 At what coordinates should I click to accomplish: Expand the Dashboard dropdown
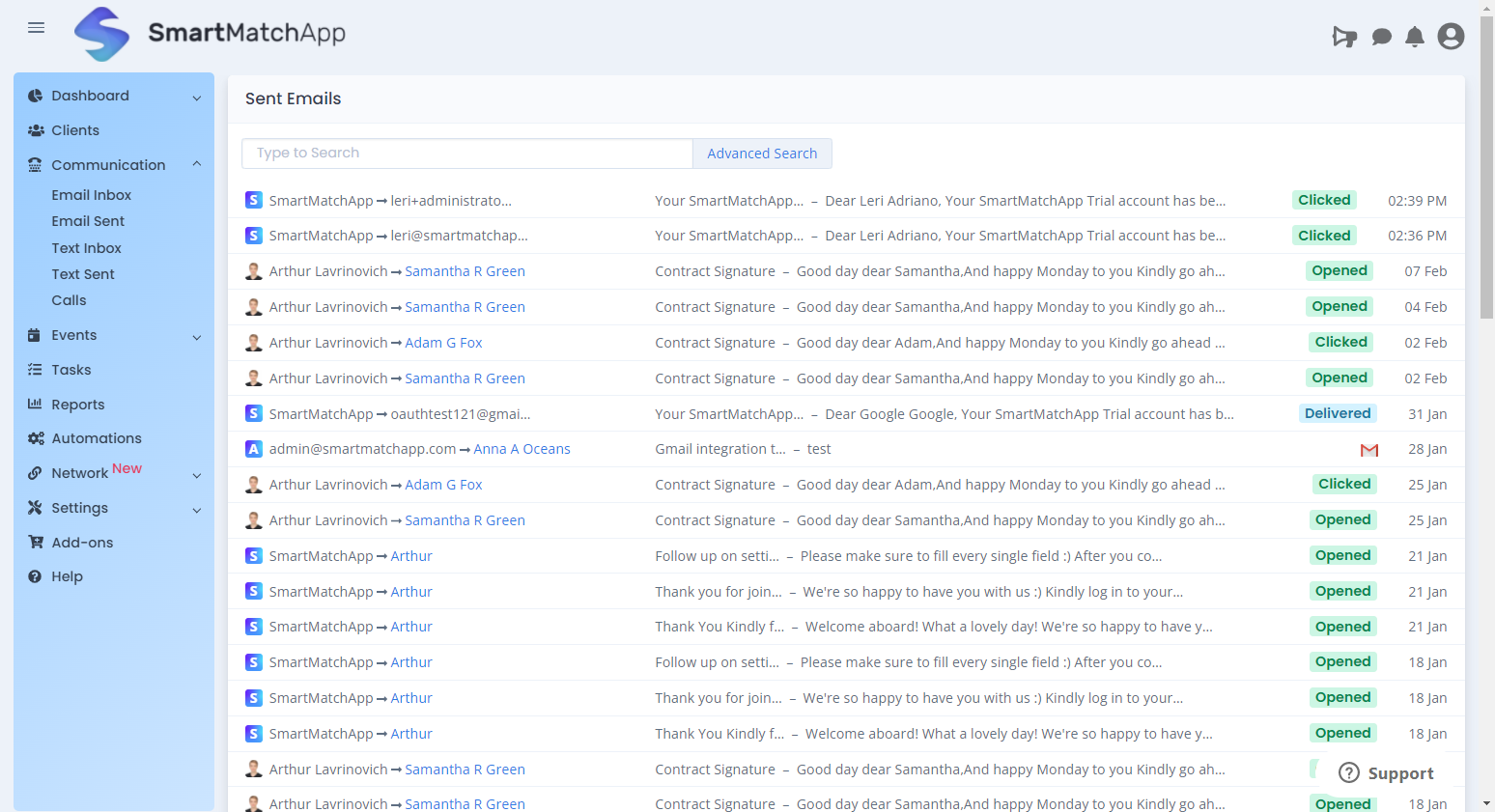coord(197,96)
